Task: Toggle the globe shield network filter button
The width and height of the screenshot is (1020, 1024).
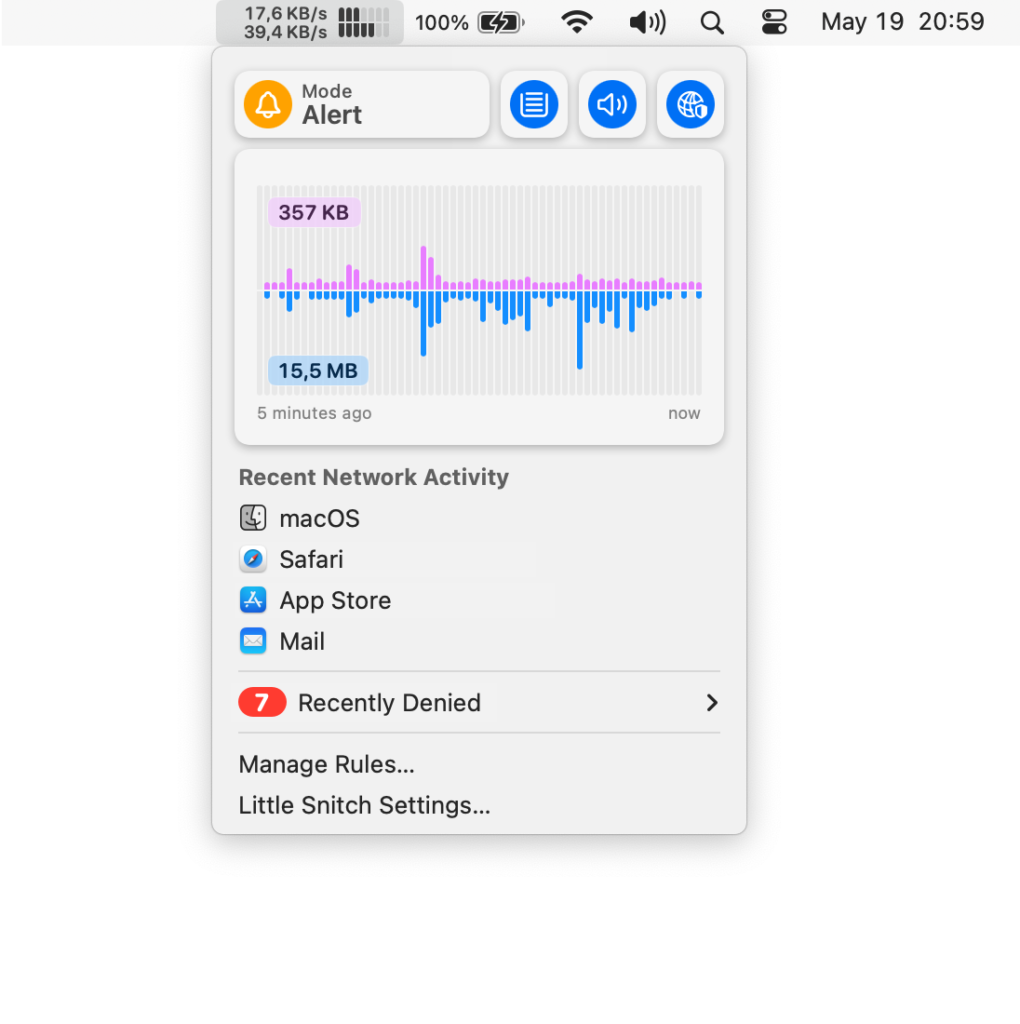Action: click(690, 104)
